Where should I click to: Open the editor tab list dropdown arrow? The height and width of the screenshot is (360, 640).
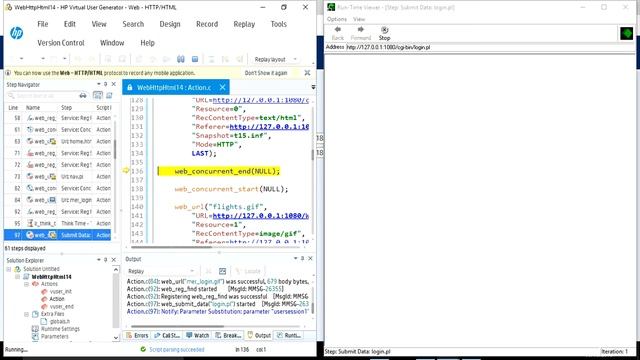pos(313,87)
